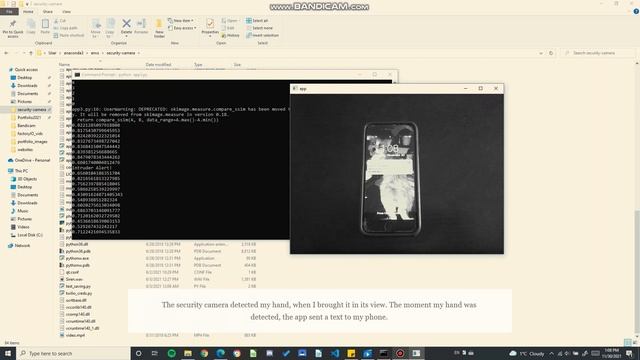Image resolution: width=640 pixels, height=360 pixels.
Task: Open the File tab in Explorer ribbon
Action: [x=9, y=11]
